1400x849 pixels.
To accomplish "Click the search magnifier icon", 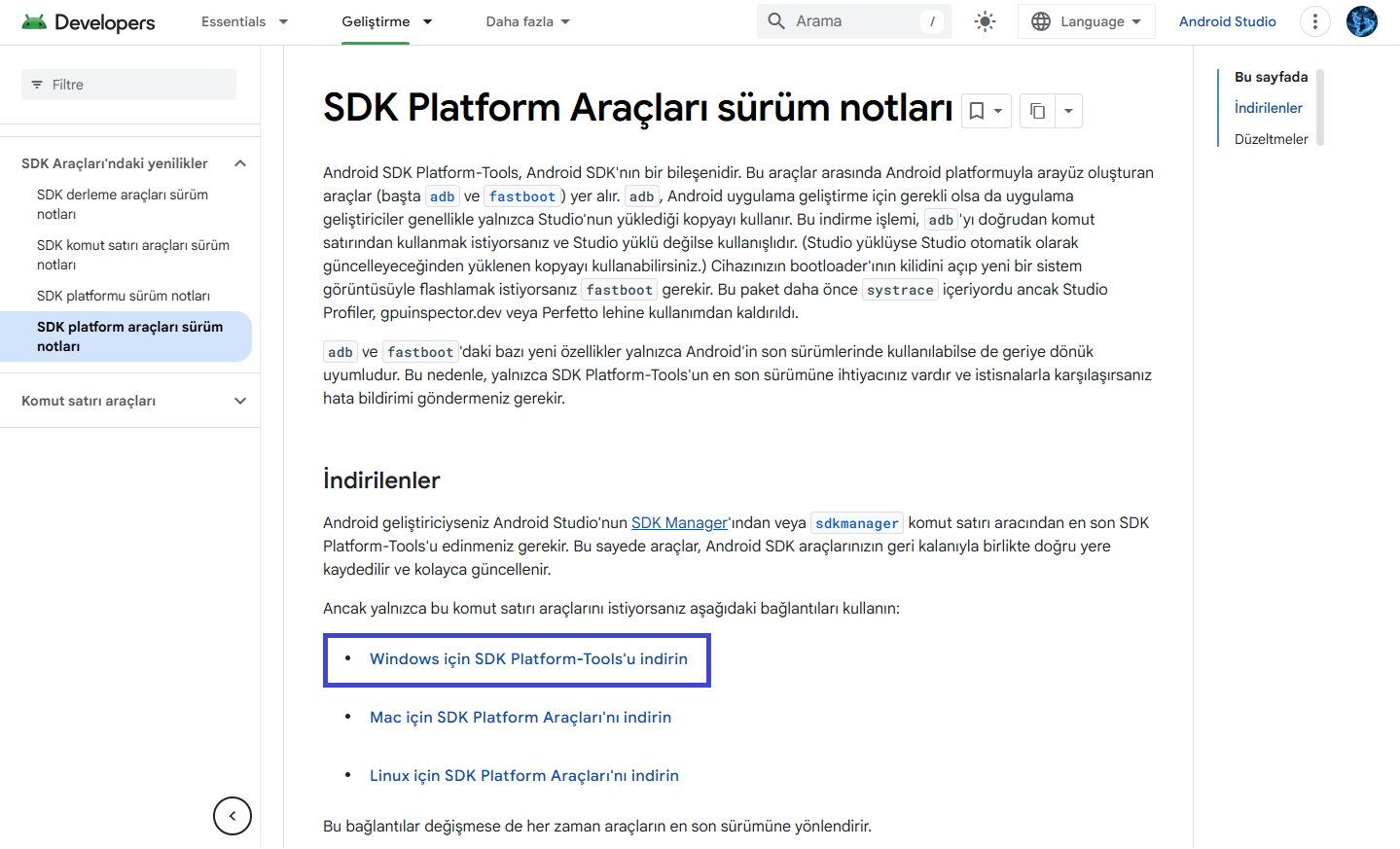I will (x=776, y=21).
